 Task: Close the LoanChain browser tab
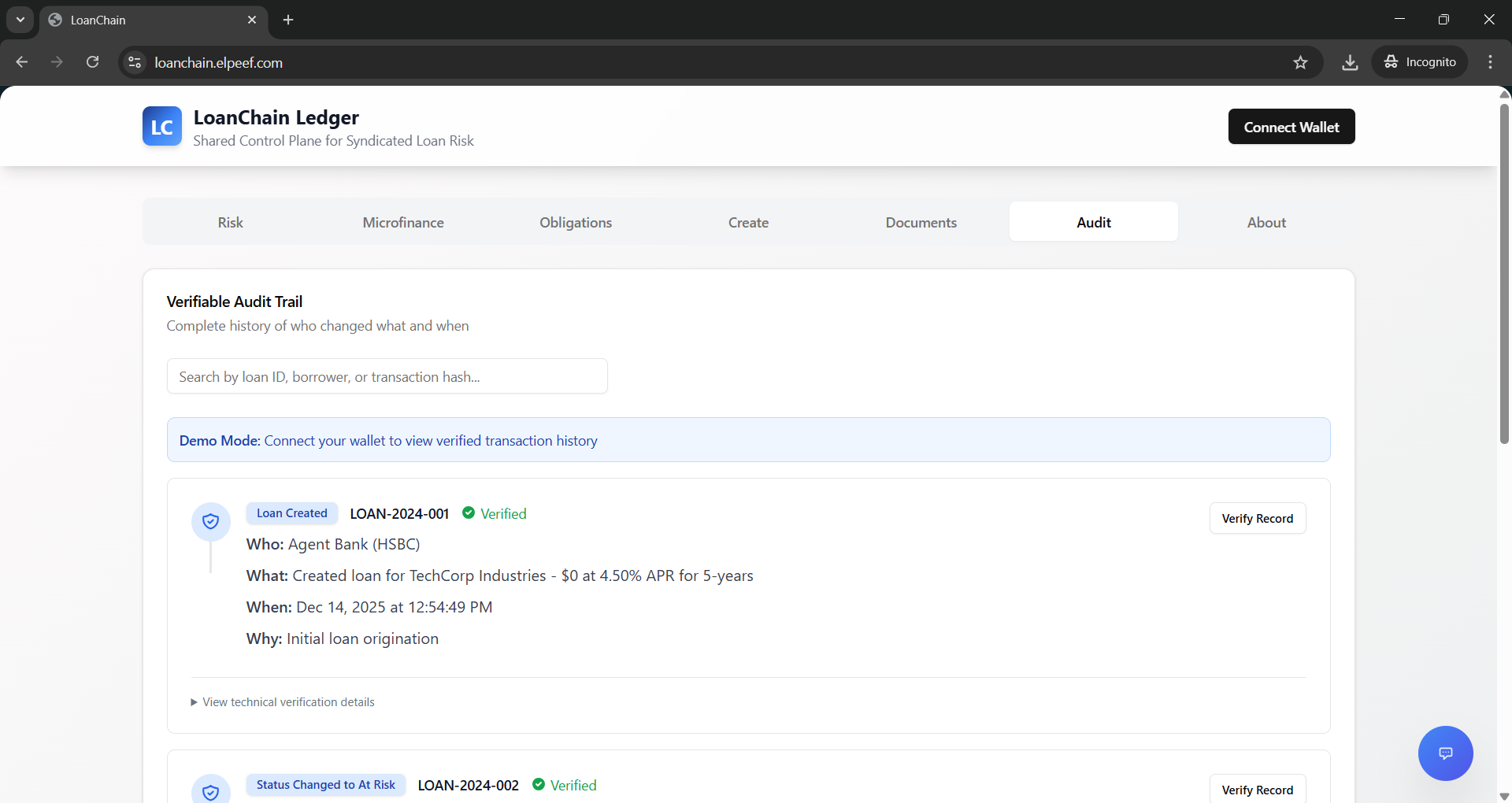(252, 20)
